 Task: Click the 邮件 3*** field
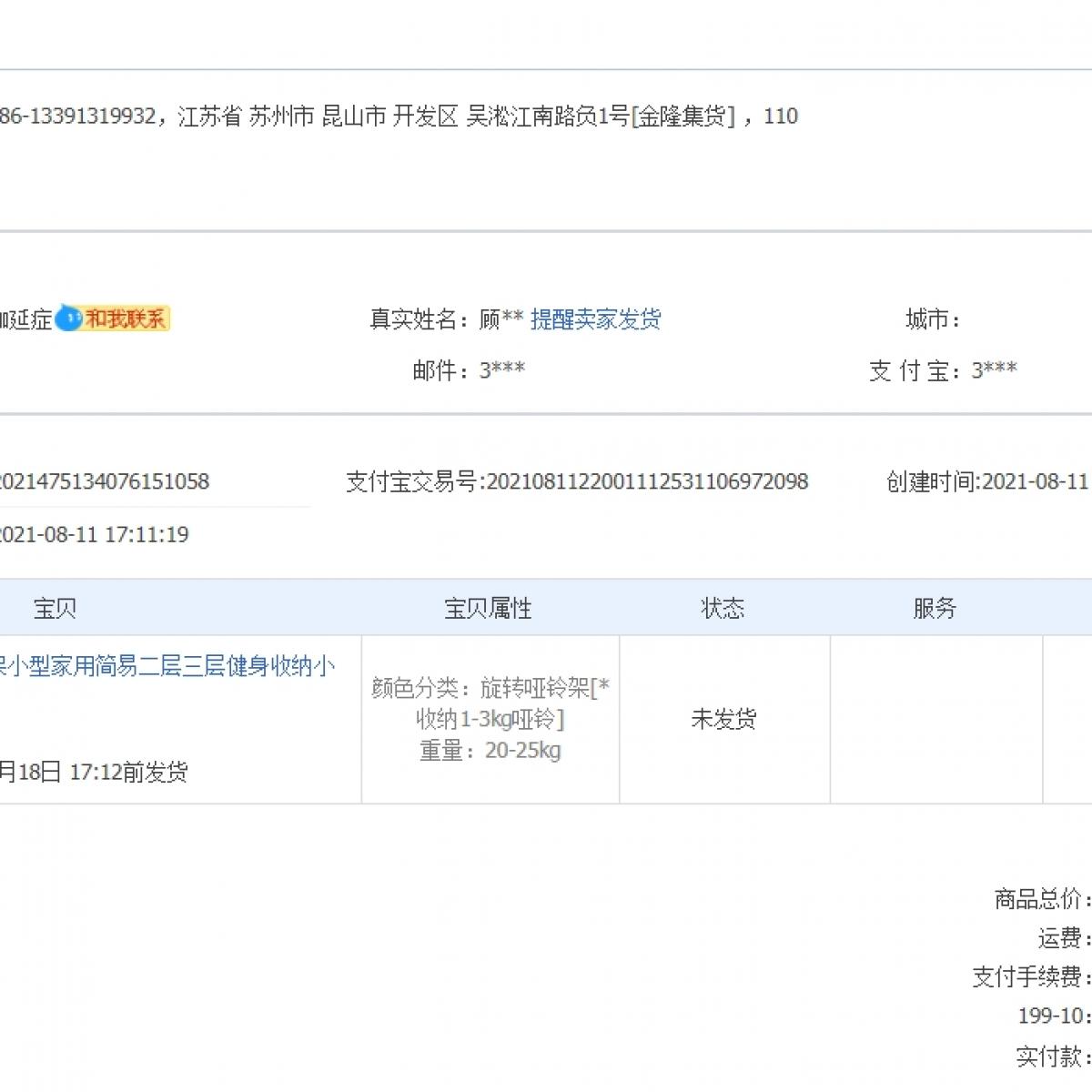(x=468, y=369)
